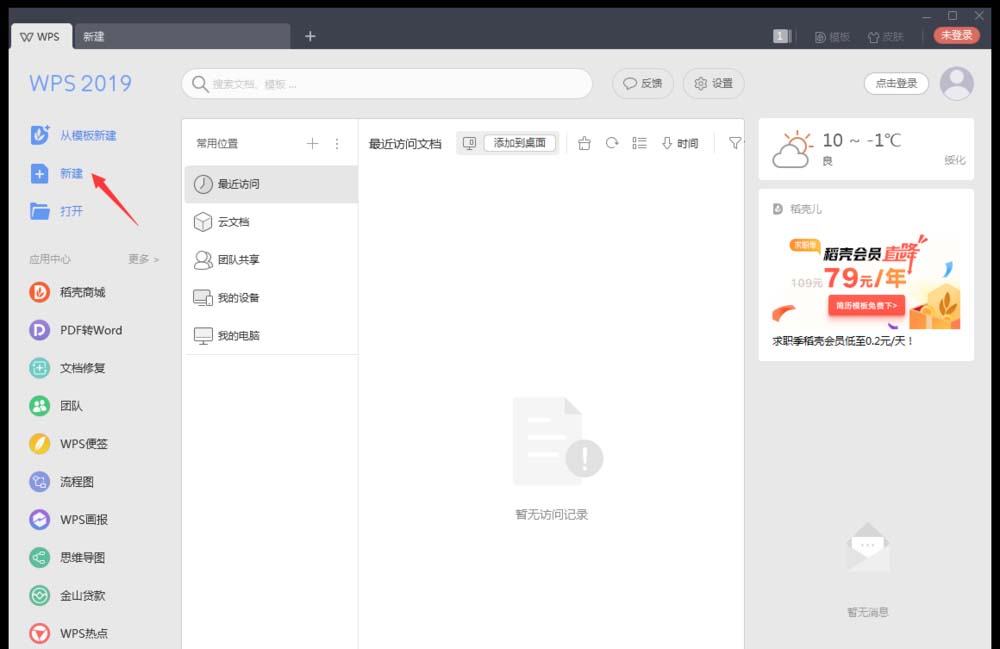Click the search magnifier icon
The height and width of the screenshot is (649, 1000).
point(200,84)
